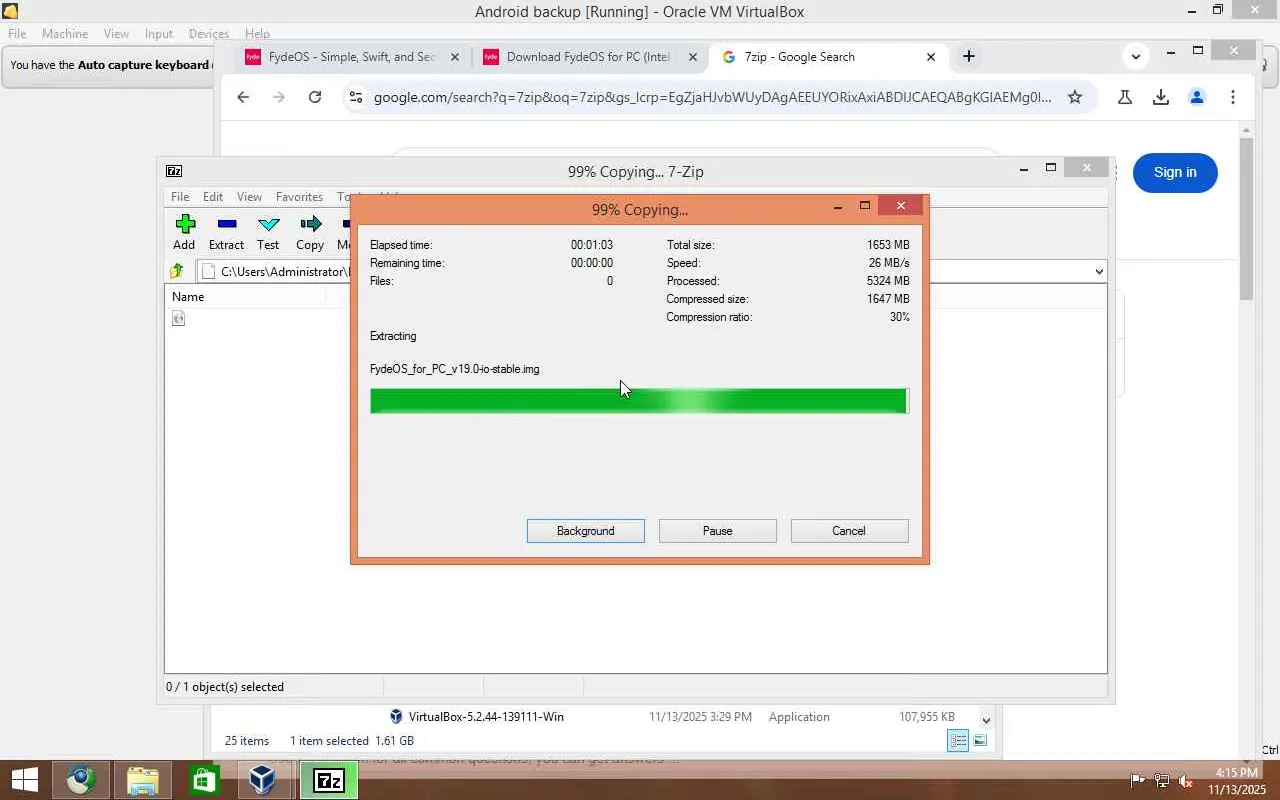
Task: Open VirtualBox from the guest taskbar
Action: click(x=263, y=780)
